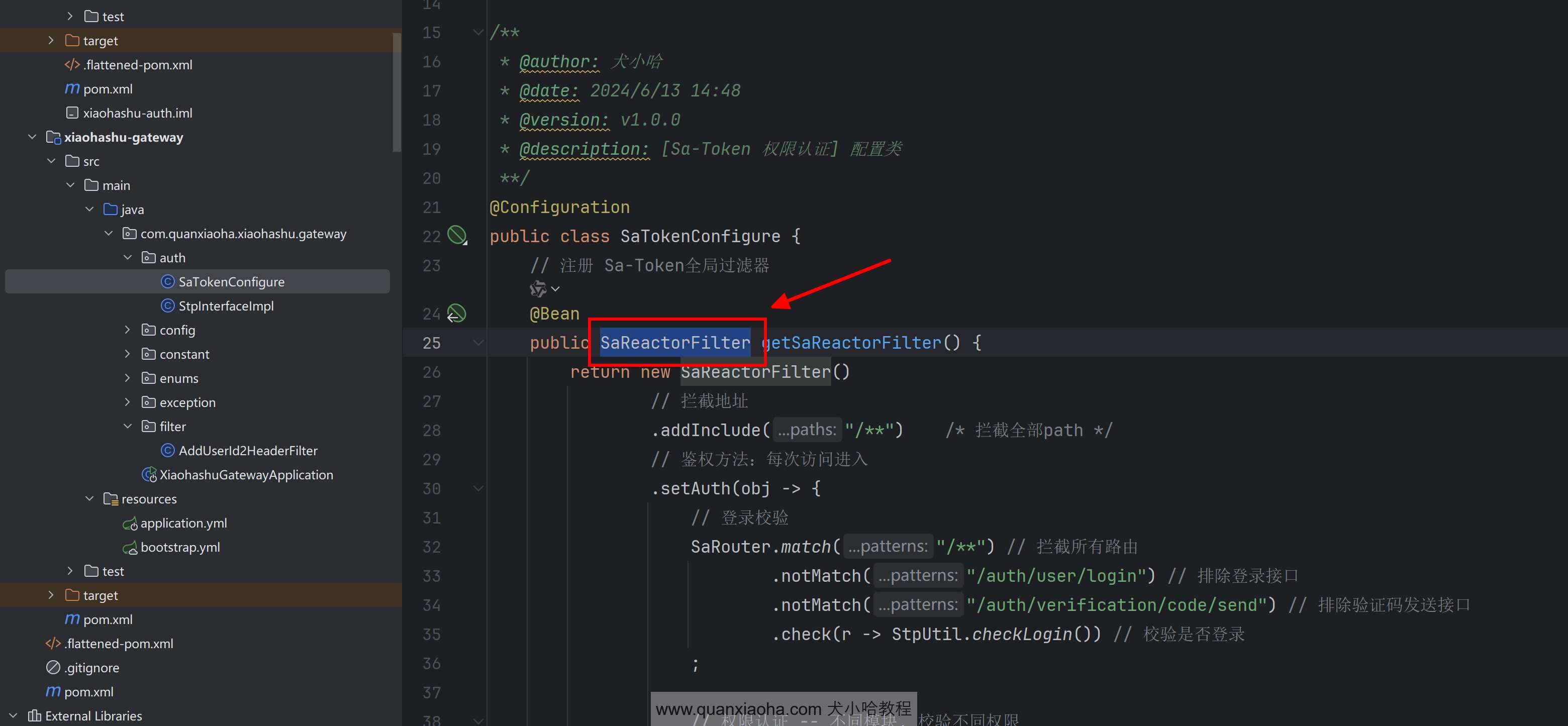The width and height of the screenshot is (1568, 726).
Task: Fold the Javadoc comment at line 15
Action: [478, 32]
